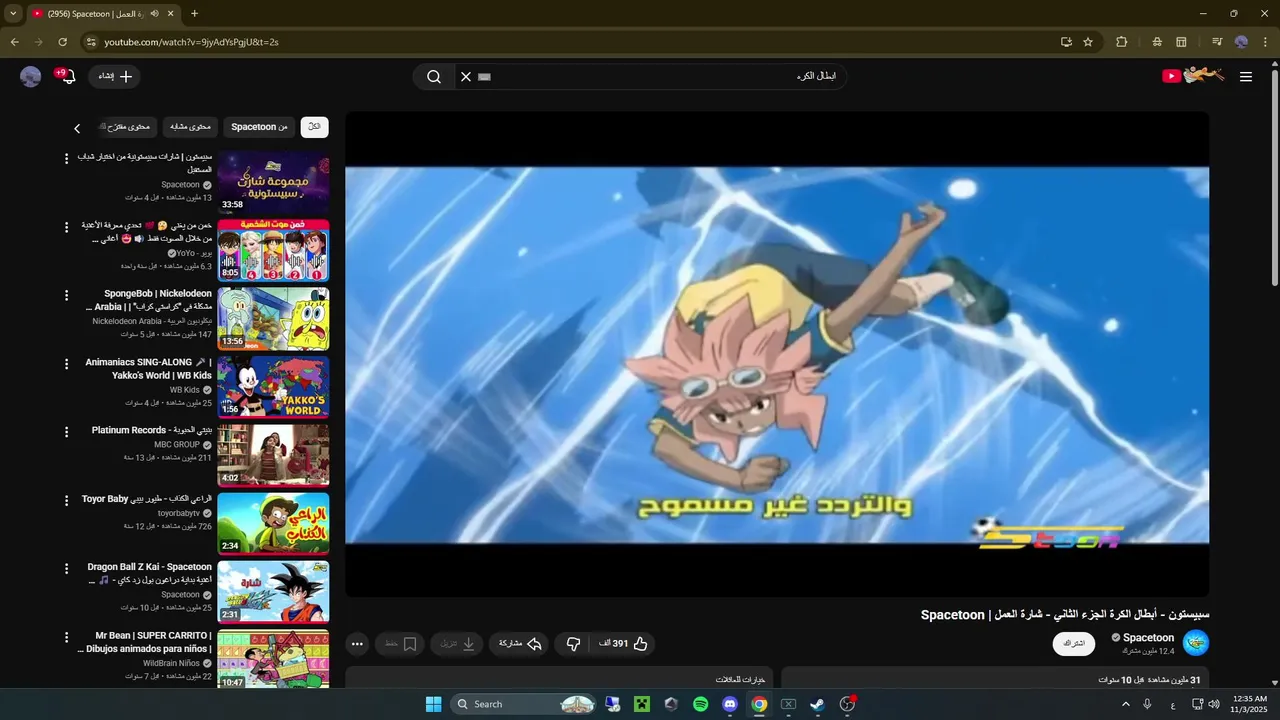Image resolution: width=1280 pixels, height=720 pixels.
Task: Install app icon in address bar
Action: [1066, 42]
